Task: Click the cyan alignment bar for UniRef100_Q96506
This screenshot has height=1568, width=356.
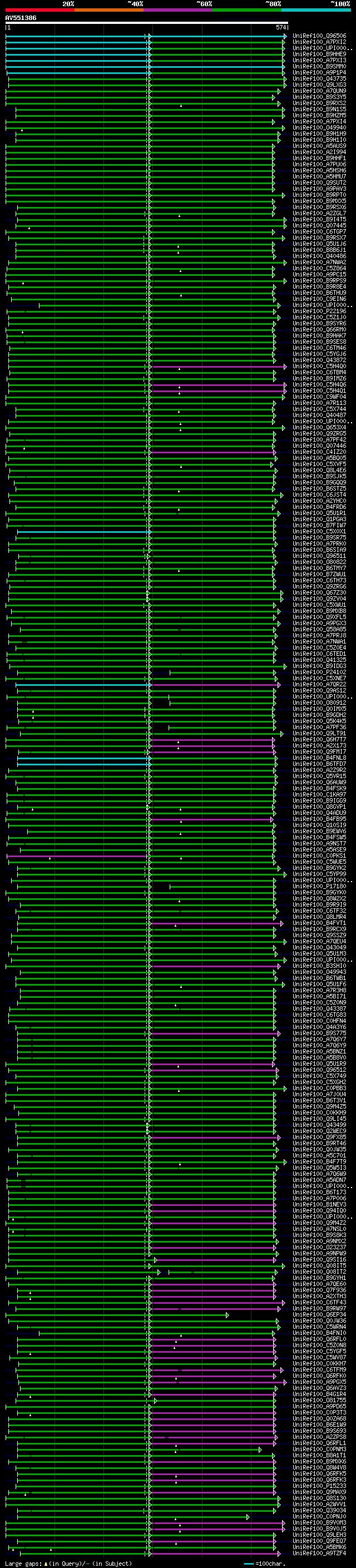Action: [146, 36]
